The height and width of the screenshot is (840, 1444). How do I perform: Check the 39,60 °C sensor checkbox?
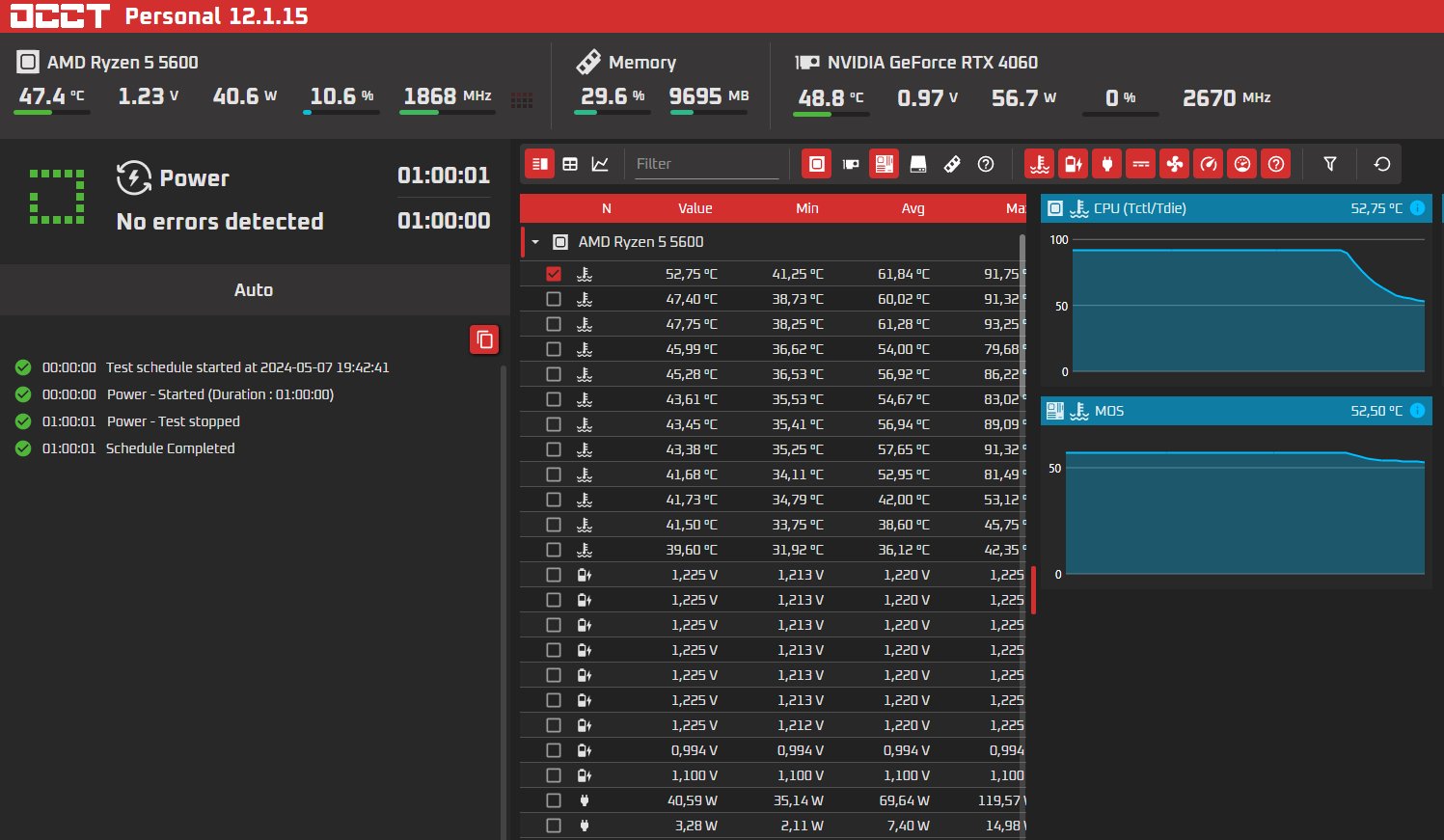[x=554, y=550]
